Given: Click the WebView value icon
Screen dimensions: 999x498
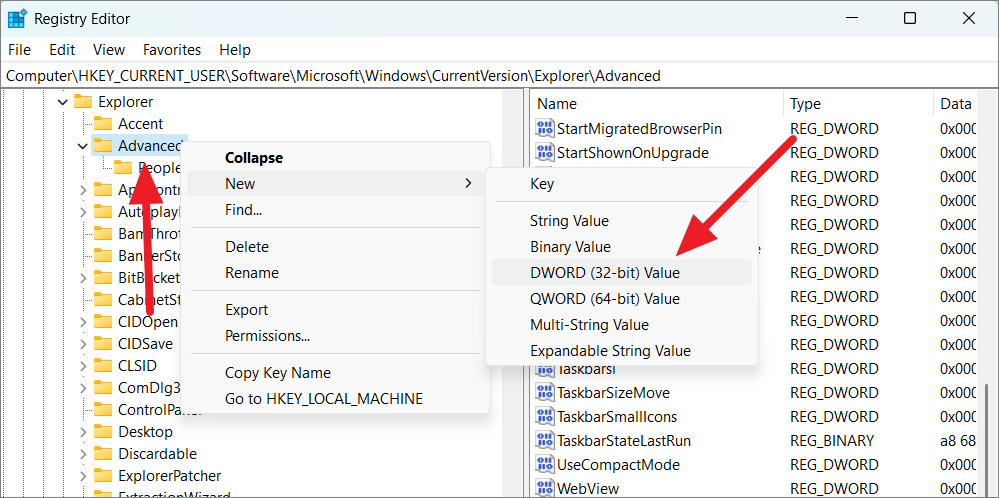Looking at the screenshot, I should pos(545,488).
